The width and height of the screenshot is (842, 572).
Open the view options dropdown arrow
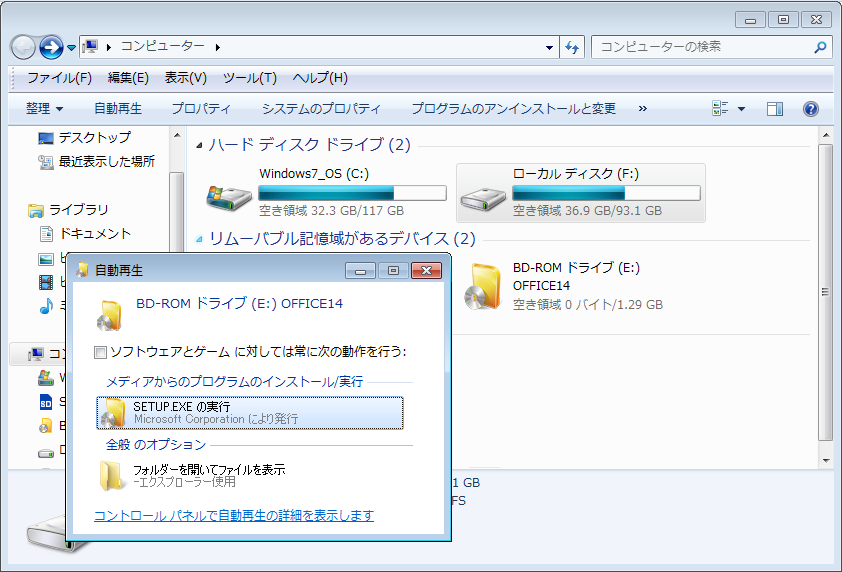(x=742, y=109)
